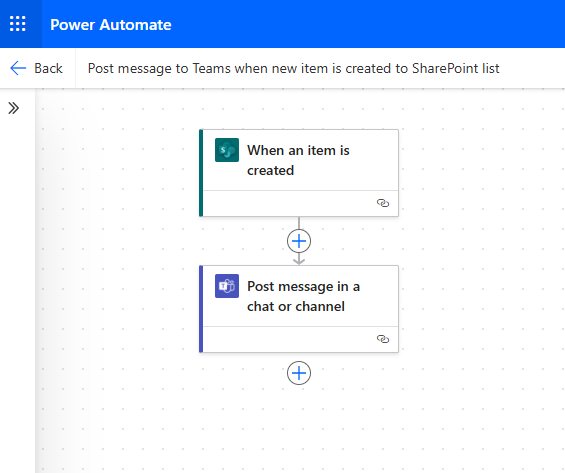Click the blue back arrow icon
565x473 pixels.
click(x=18, y=68)
